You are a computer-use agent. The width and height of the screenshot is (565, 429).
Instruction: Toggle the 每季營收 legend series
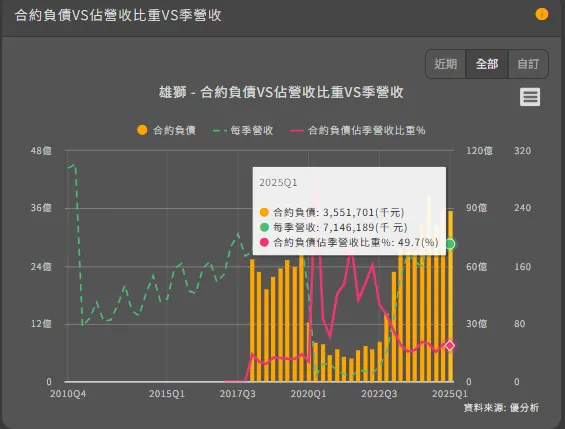243,130
